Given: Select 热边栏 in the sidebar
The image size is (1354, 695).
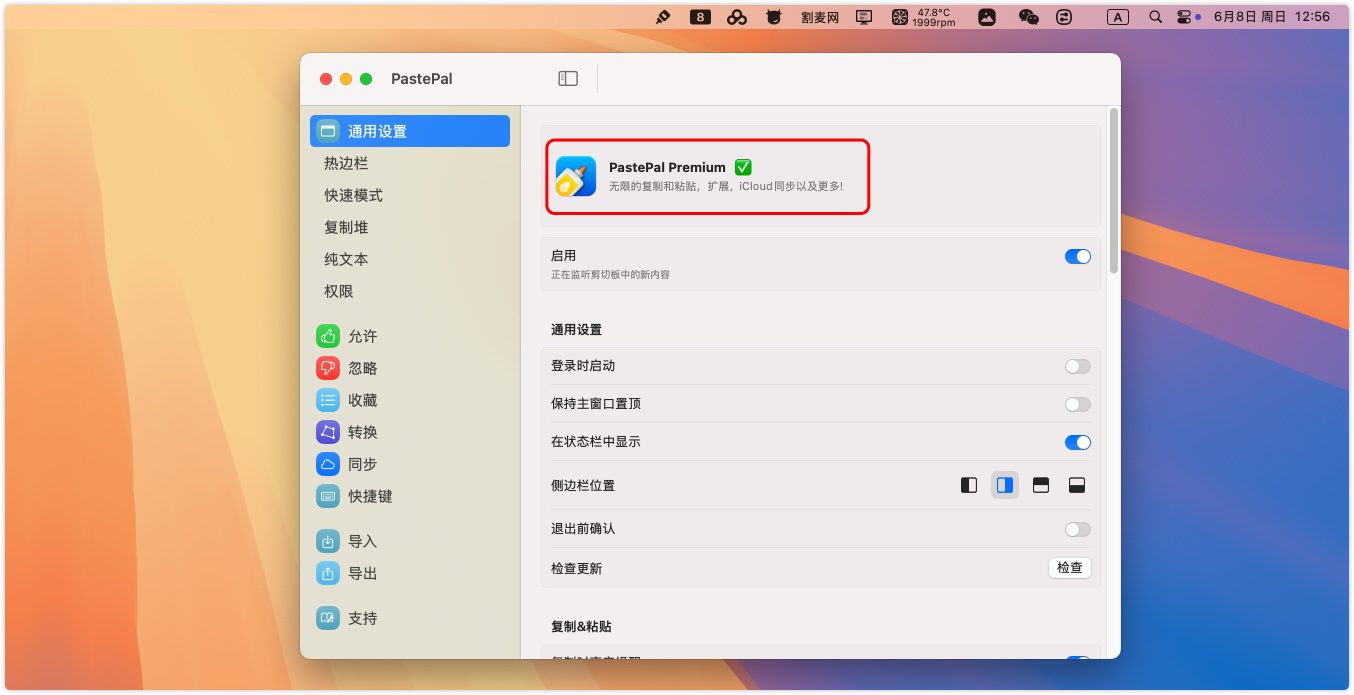Looking at the screenshot, I should (x=346, y=164).
